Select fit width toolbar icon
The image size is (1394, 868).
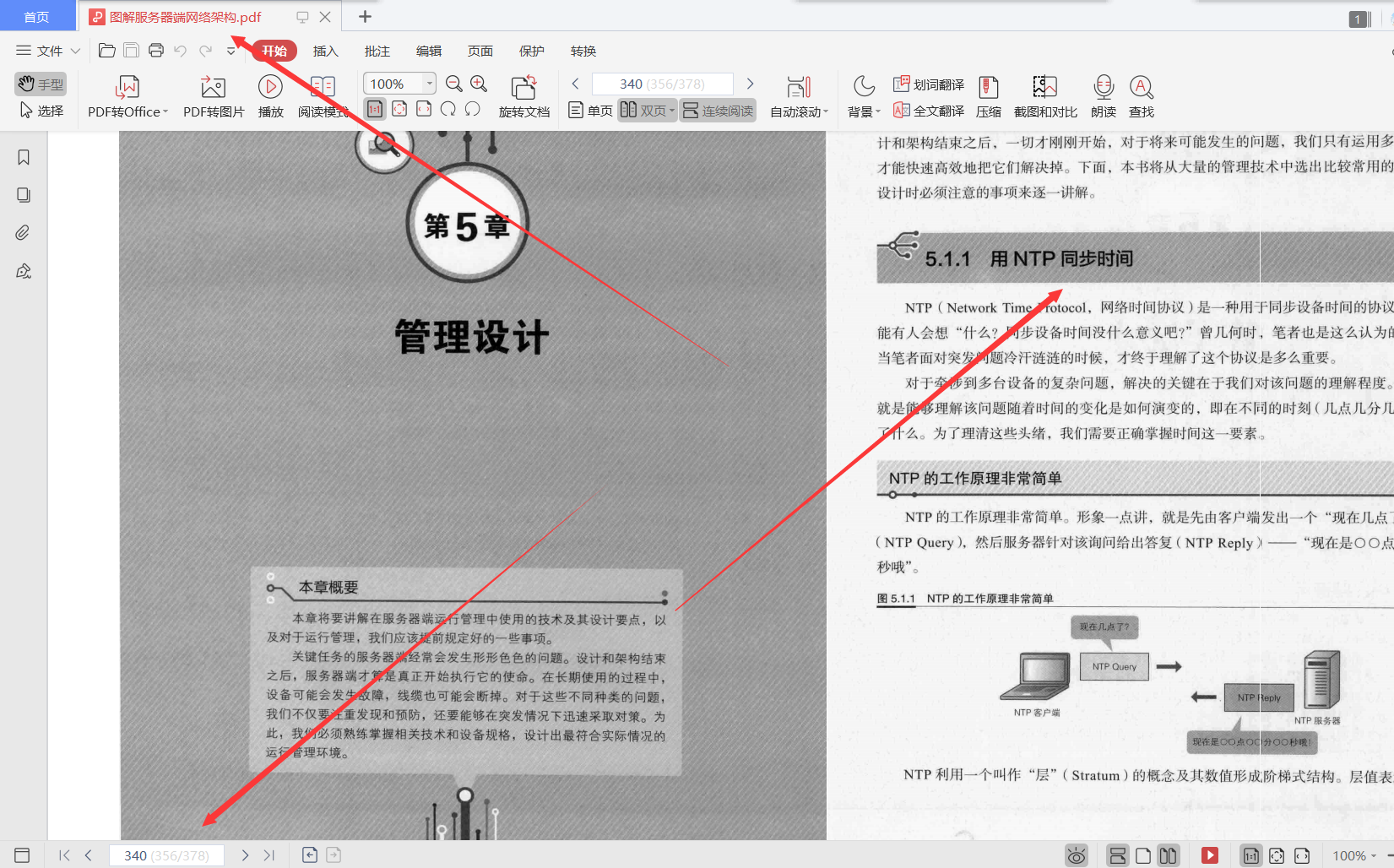(424, 109)
